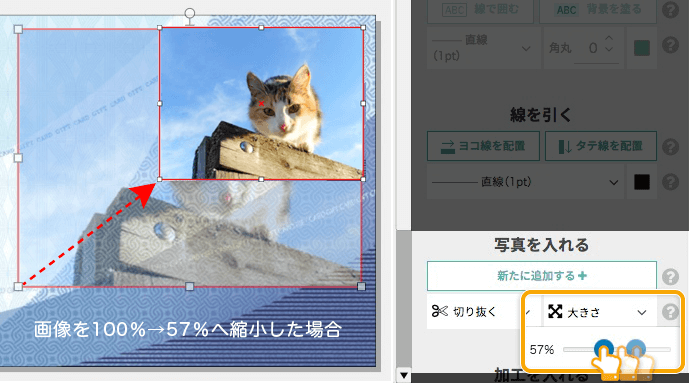The image size is (689, 383).
Task: Increase the 角丸 value with up stepper
Action: click(609, 39)
